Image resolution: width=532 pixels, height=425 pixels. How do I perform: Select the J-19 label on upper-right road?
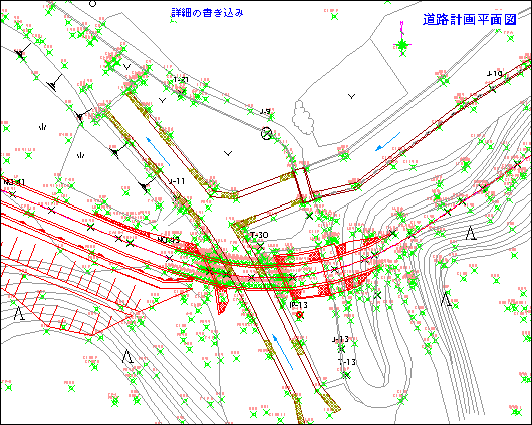coord(494,74)
